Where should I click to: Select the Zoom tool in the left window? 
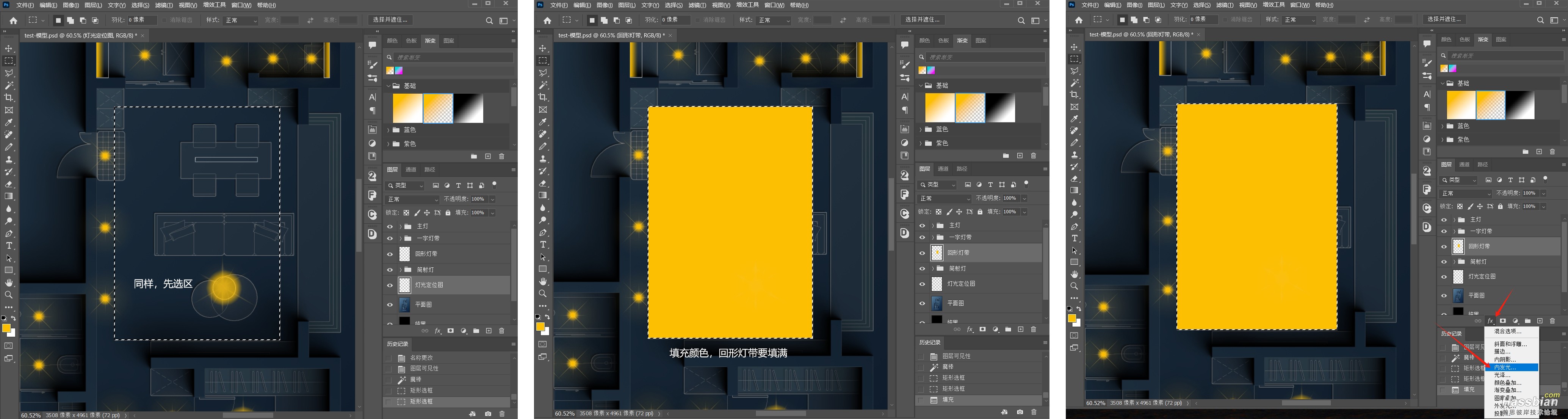tap(9, 295)
